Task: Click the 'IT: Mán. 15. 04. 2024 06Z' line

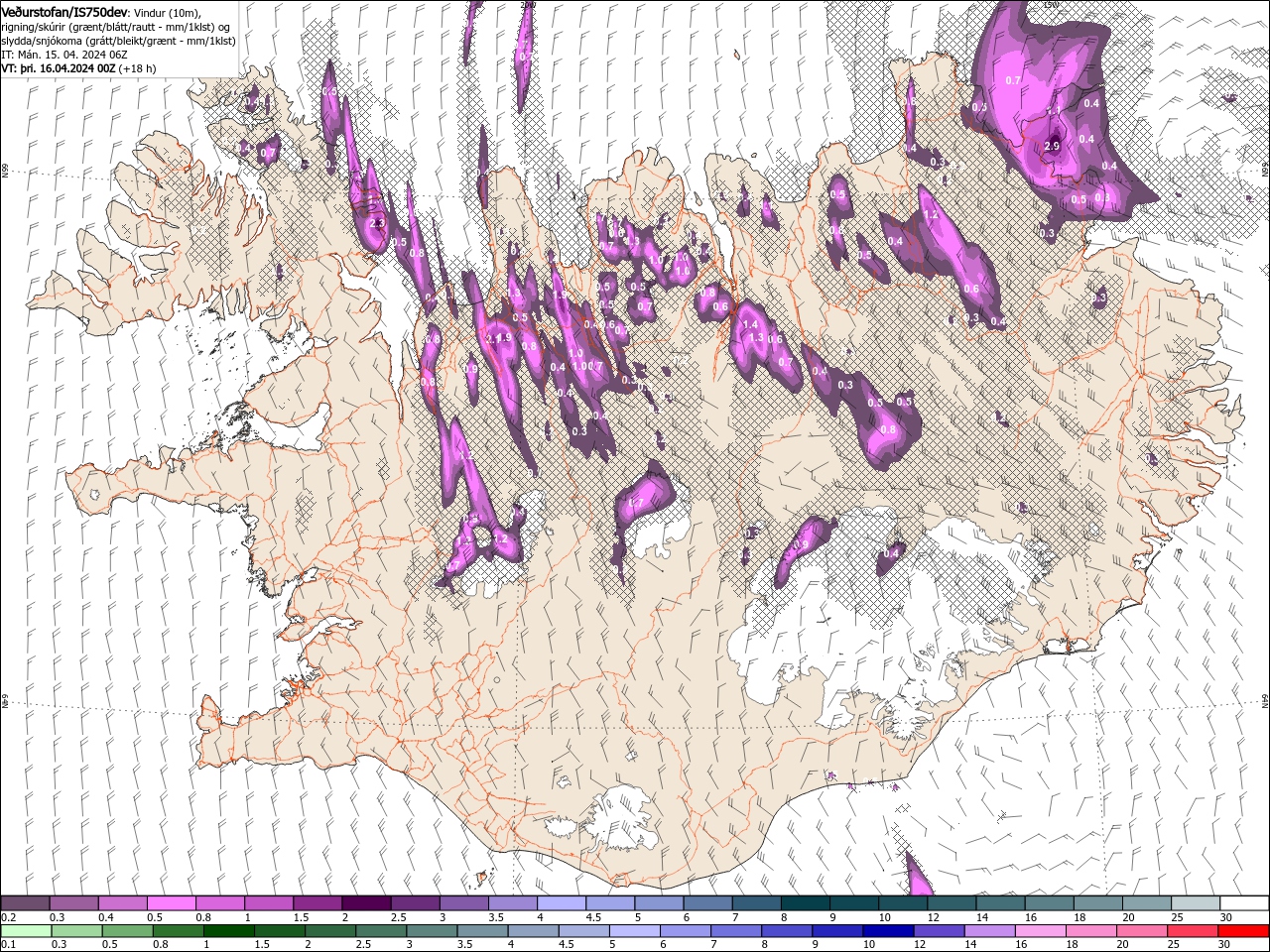Action: 65,55
